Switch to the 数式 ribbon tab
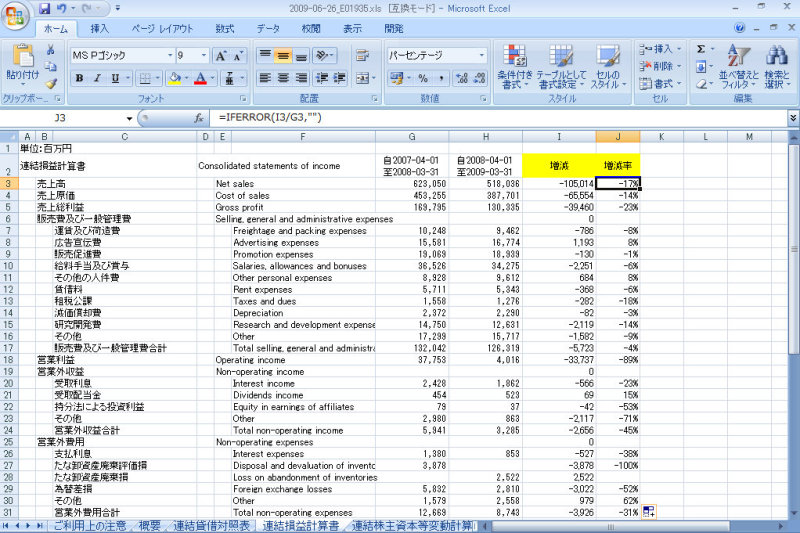 point(224,29)
